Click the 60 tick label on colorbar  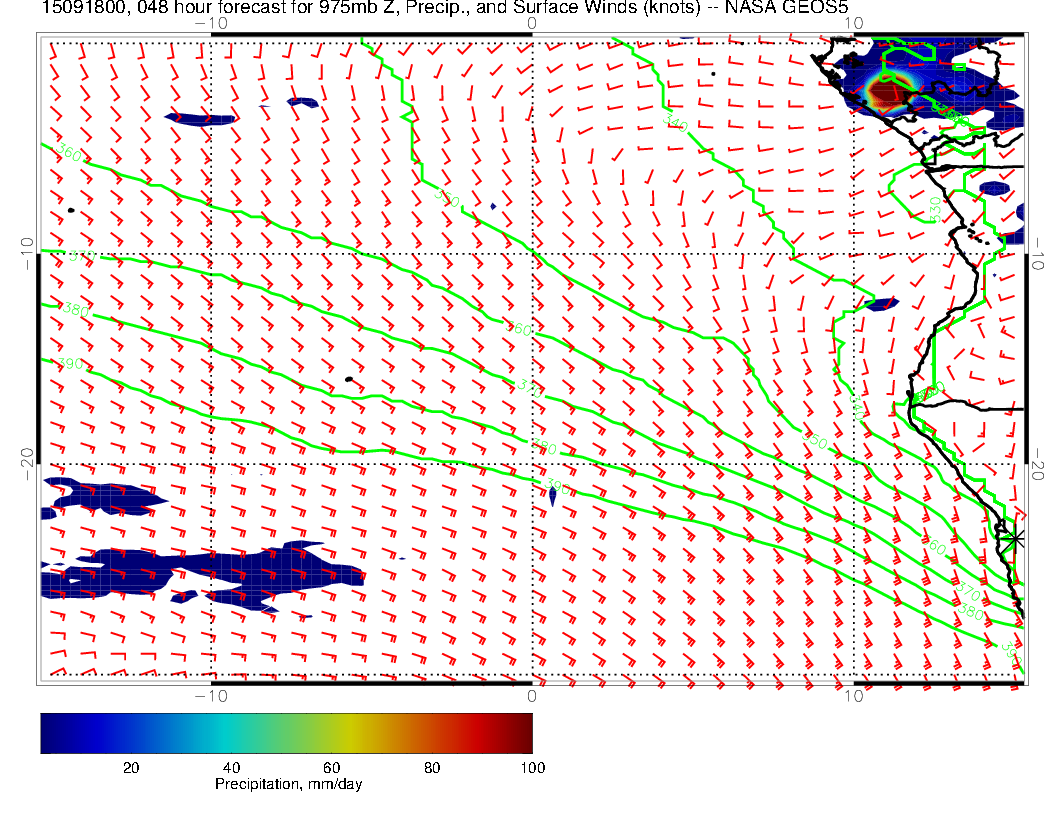(x=331, y=768)
